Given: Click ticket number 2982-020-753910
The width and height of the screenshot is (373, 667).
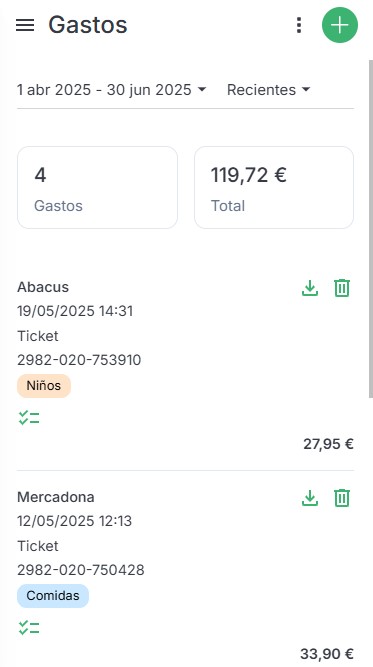Looking at the screenshot, I should click(79, 360).
